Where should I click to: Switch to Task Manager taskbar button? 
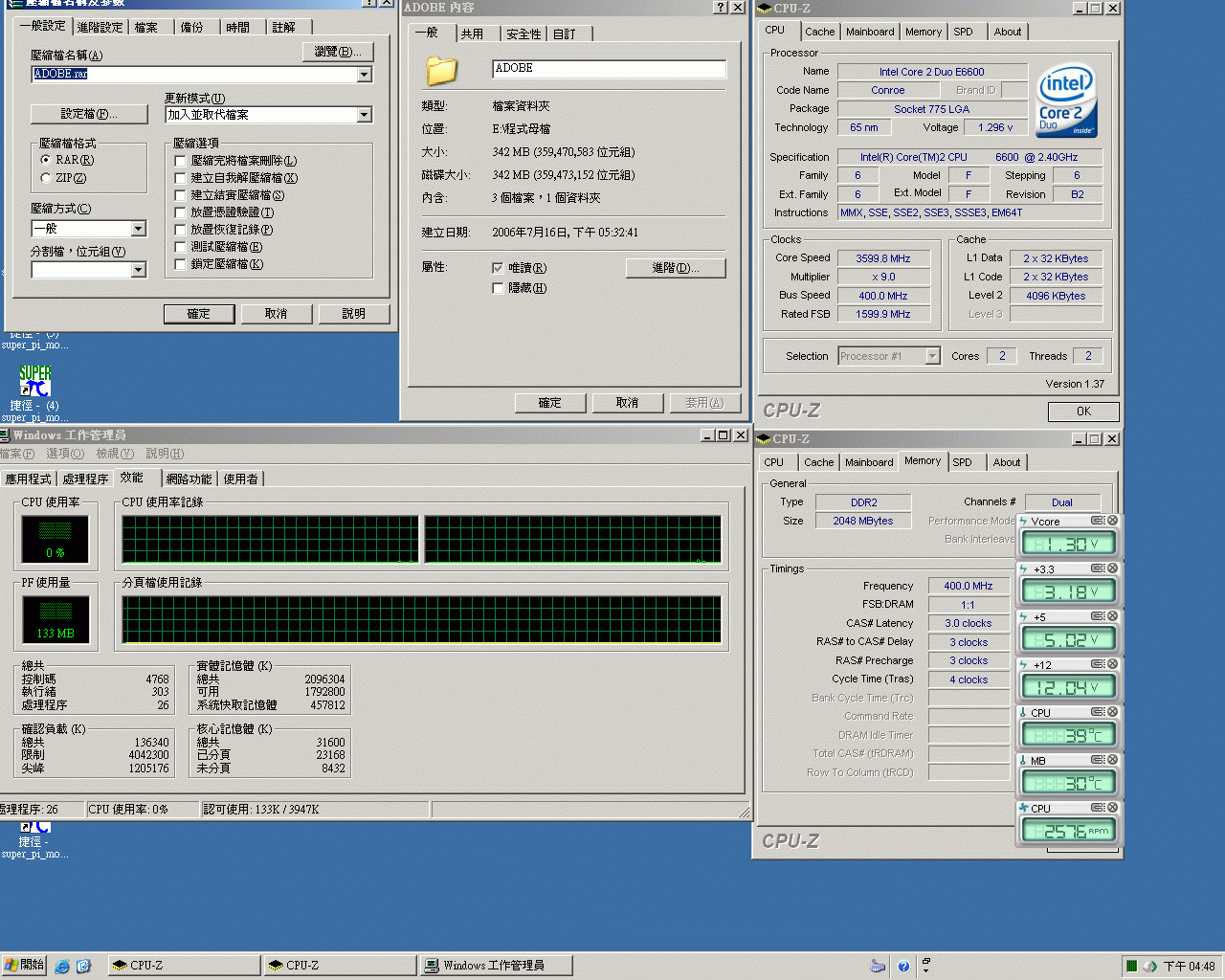click(496, 966)
